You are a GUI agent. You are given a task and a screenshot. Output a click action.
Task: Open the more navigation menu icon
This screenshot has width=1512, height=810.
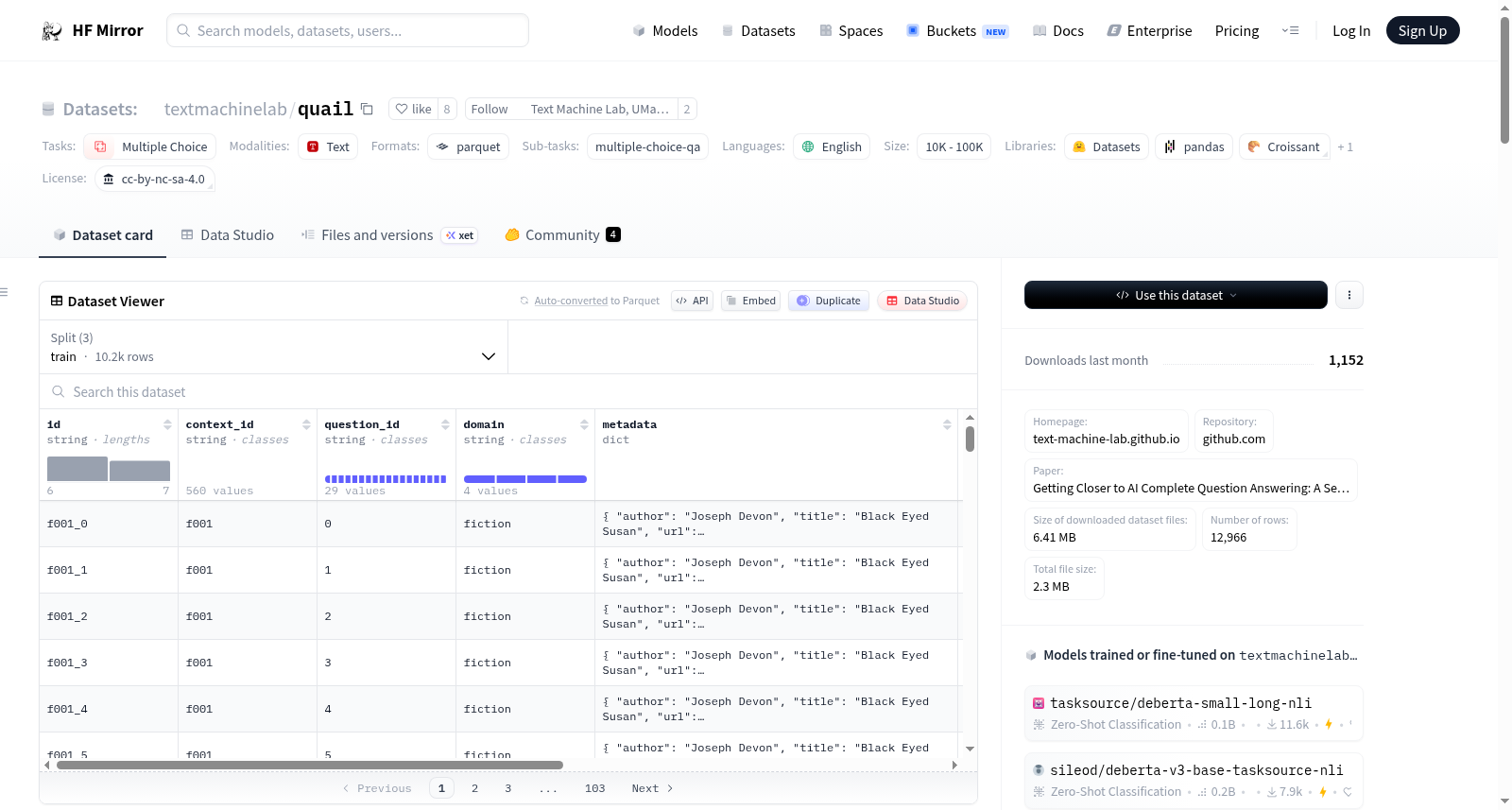pyautogui.click(x=1290, y=31)
